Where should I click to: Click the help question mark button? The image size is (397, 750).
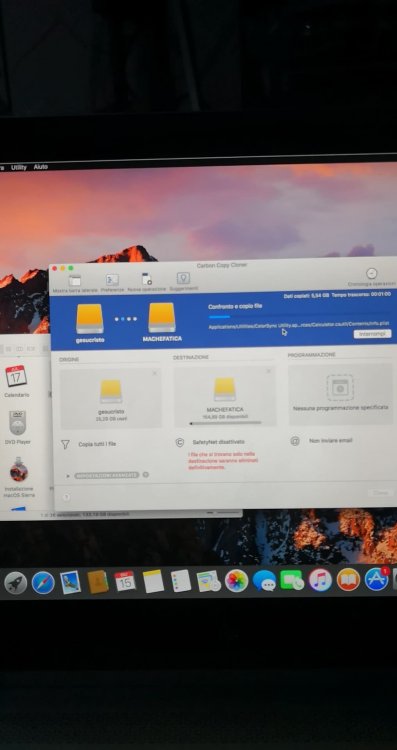[x=66, y=497]
